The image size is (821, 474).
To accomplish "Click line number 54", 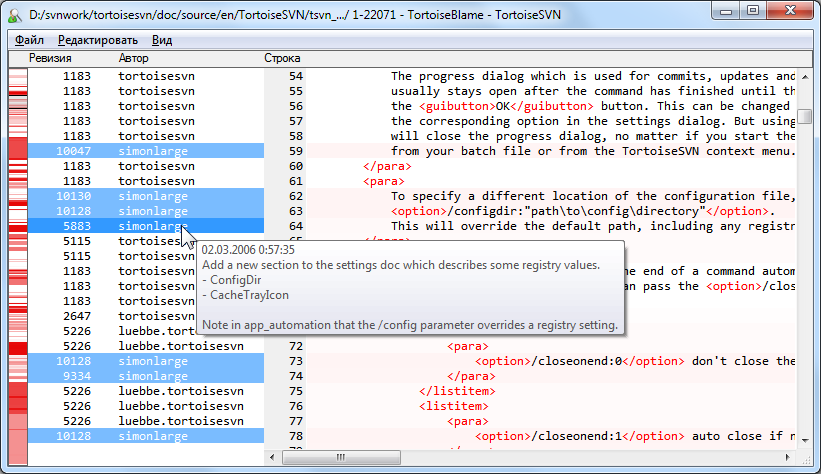I will point(296,76).
